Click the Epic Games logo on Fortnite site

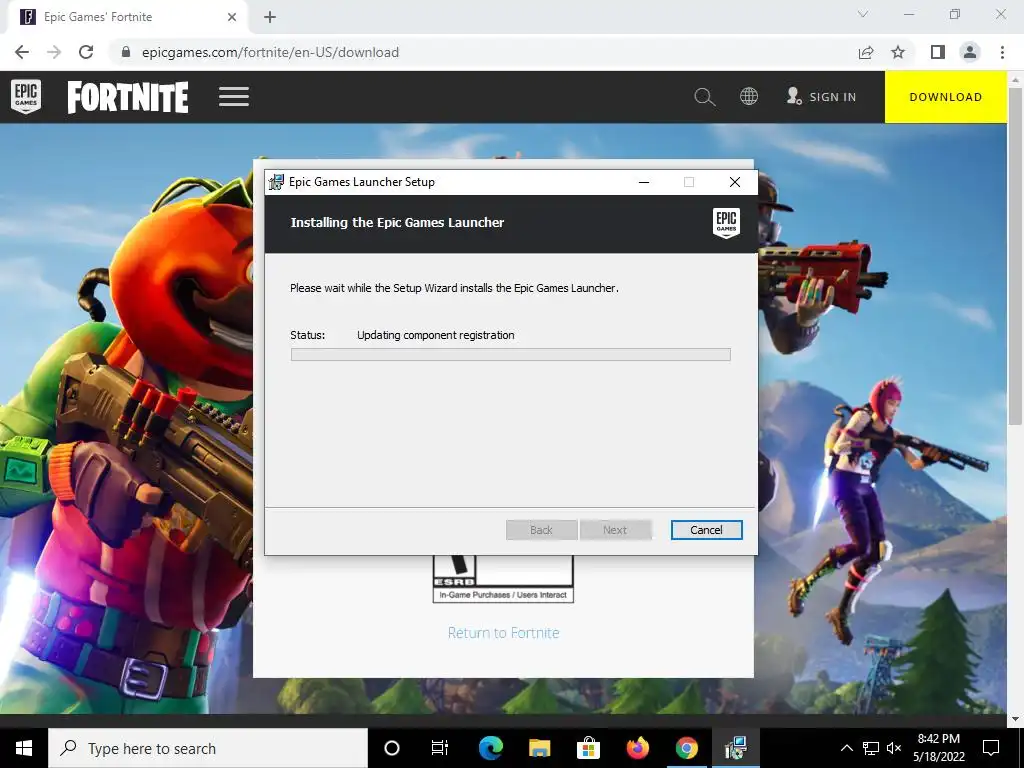pos(26,97)
